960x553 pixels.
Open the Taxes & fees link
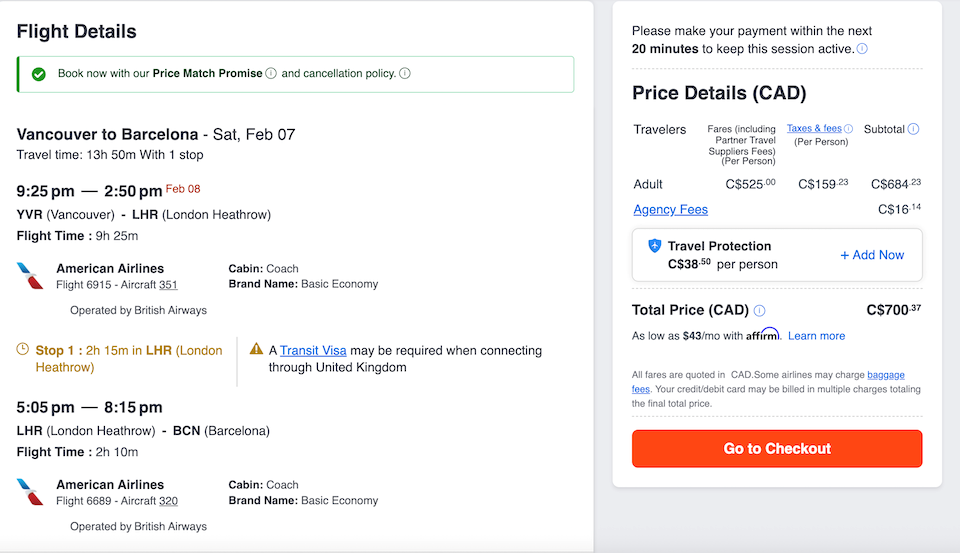pos(814,129)
